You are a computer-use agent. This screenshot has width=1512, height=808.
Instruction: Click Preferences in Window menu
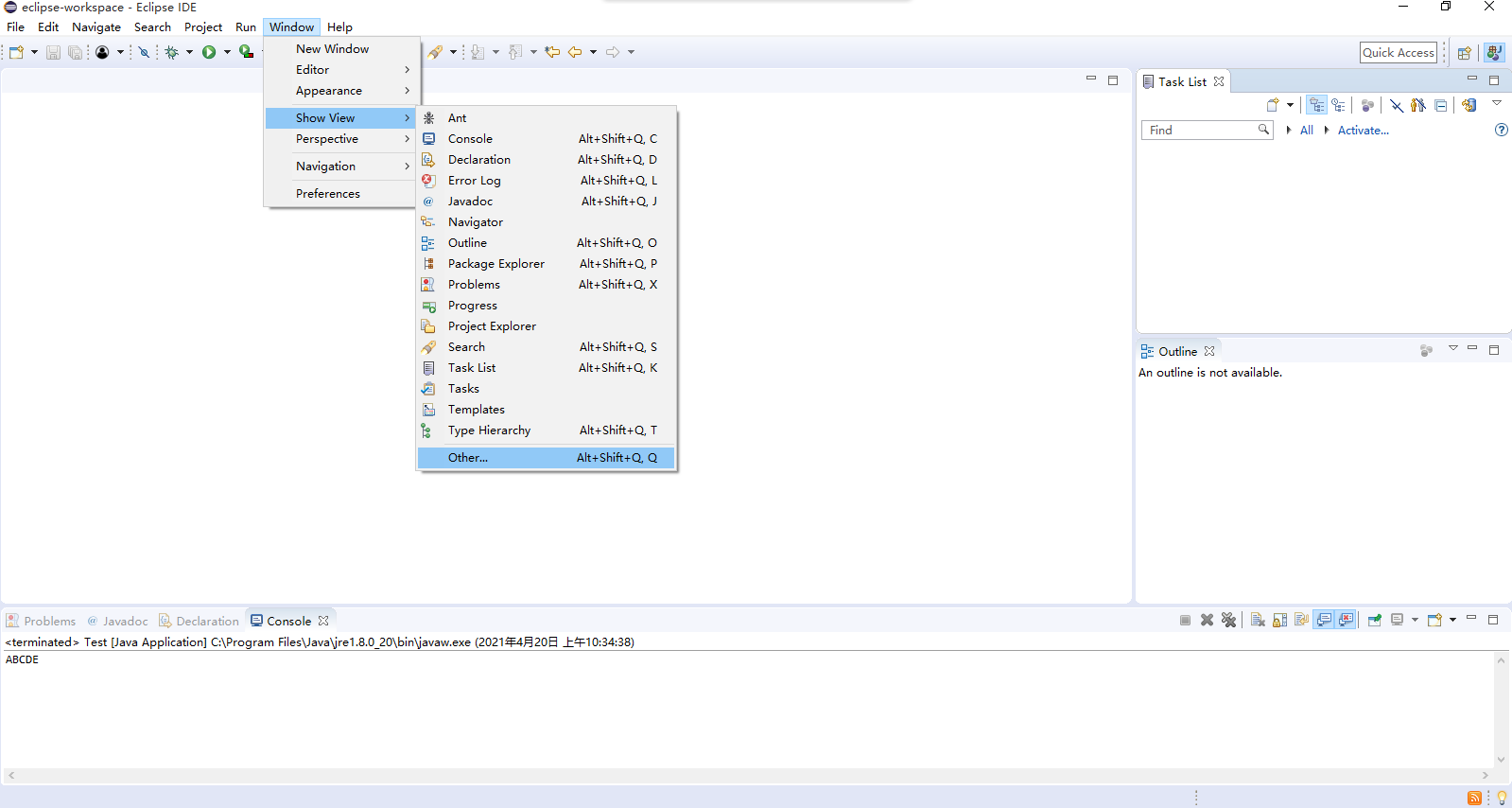[x=341, y=193]
